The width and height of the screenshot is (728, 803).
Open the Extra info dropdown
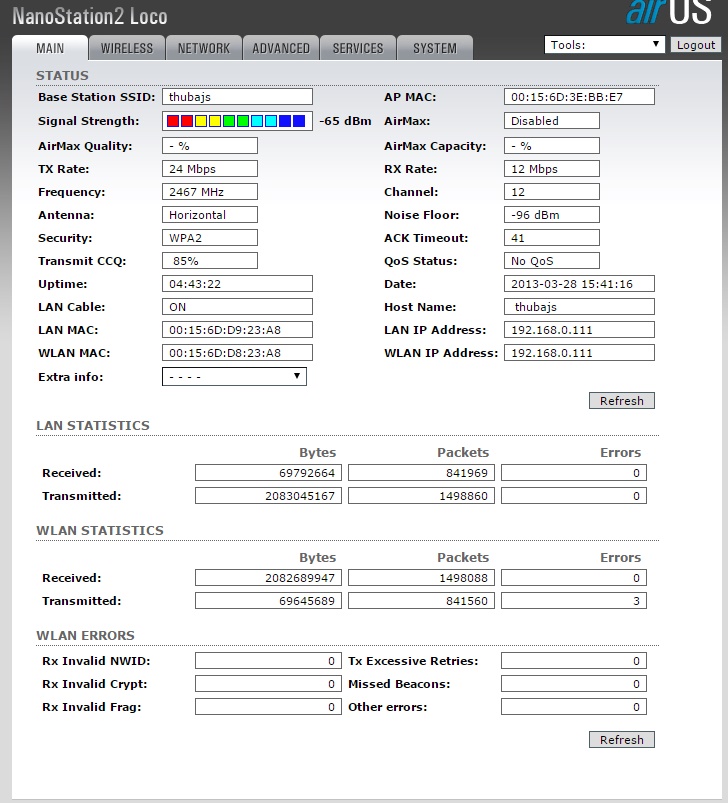point(234,377)
